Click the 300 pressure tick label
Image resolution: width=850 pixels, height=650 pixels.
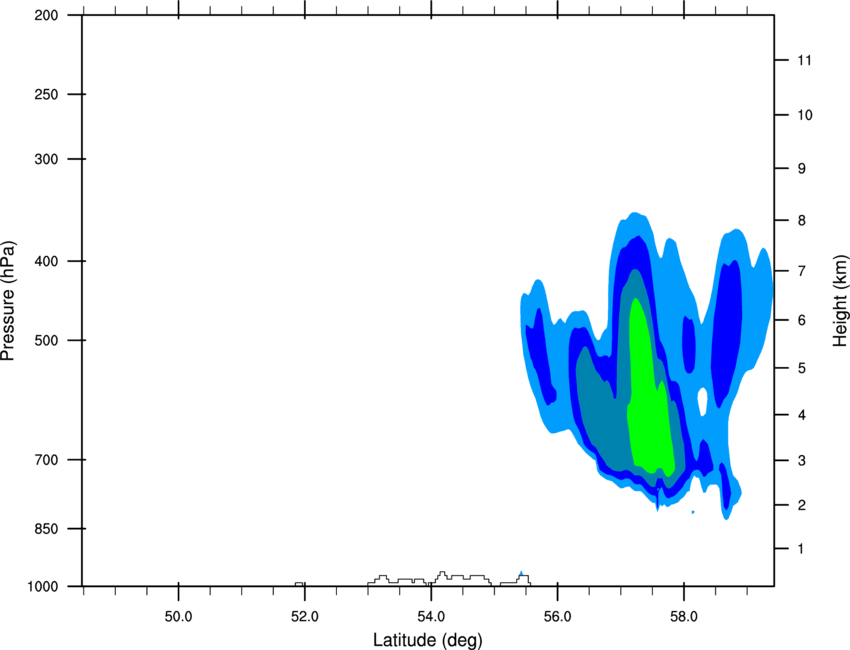pos(46,159)
